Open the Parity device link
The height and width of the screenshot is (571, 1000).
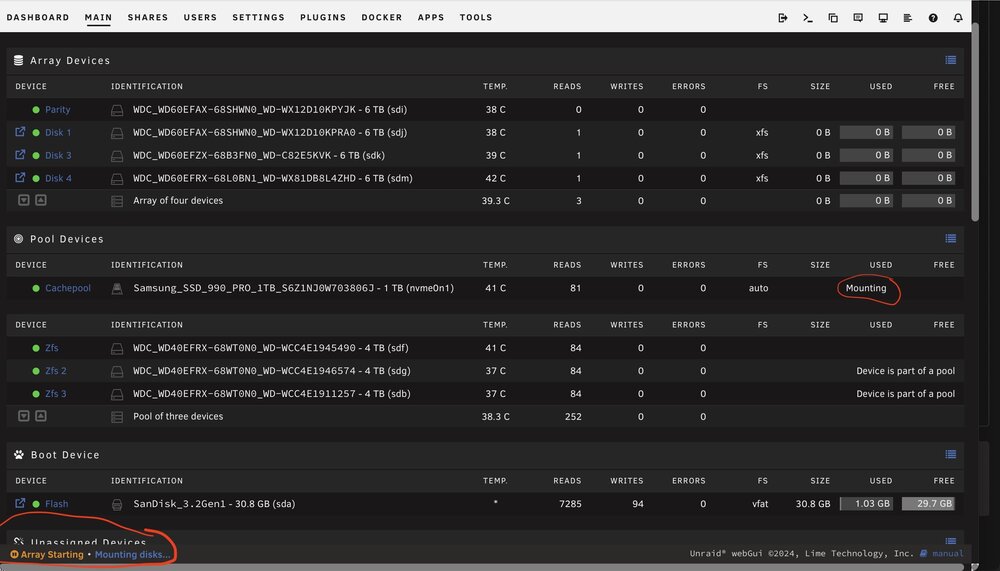pos(58,110)
